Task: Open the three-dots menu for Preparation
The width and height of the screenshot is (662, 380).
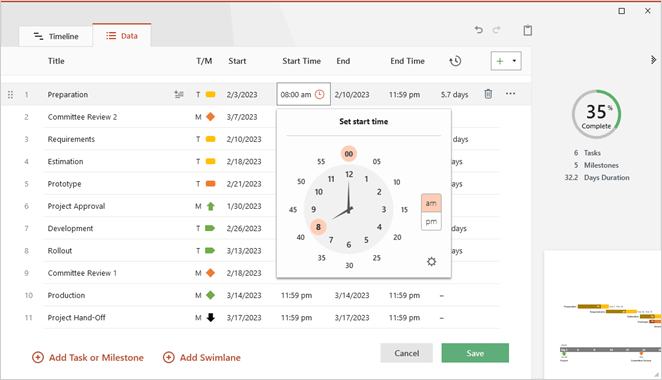Action: click(510, 94)
